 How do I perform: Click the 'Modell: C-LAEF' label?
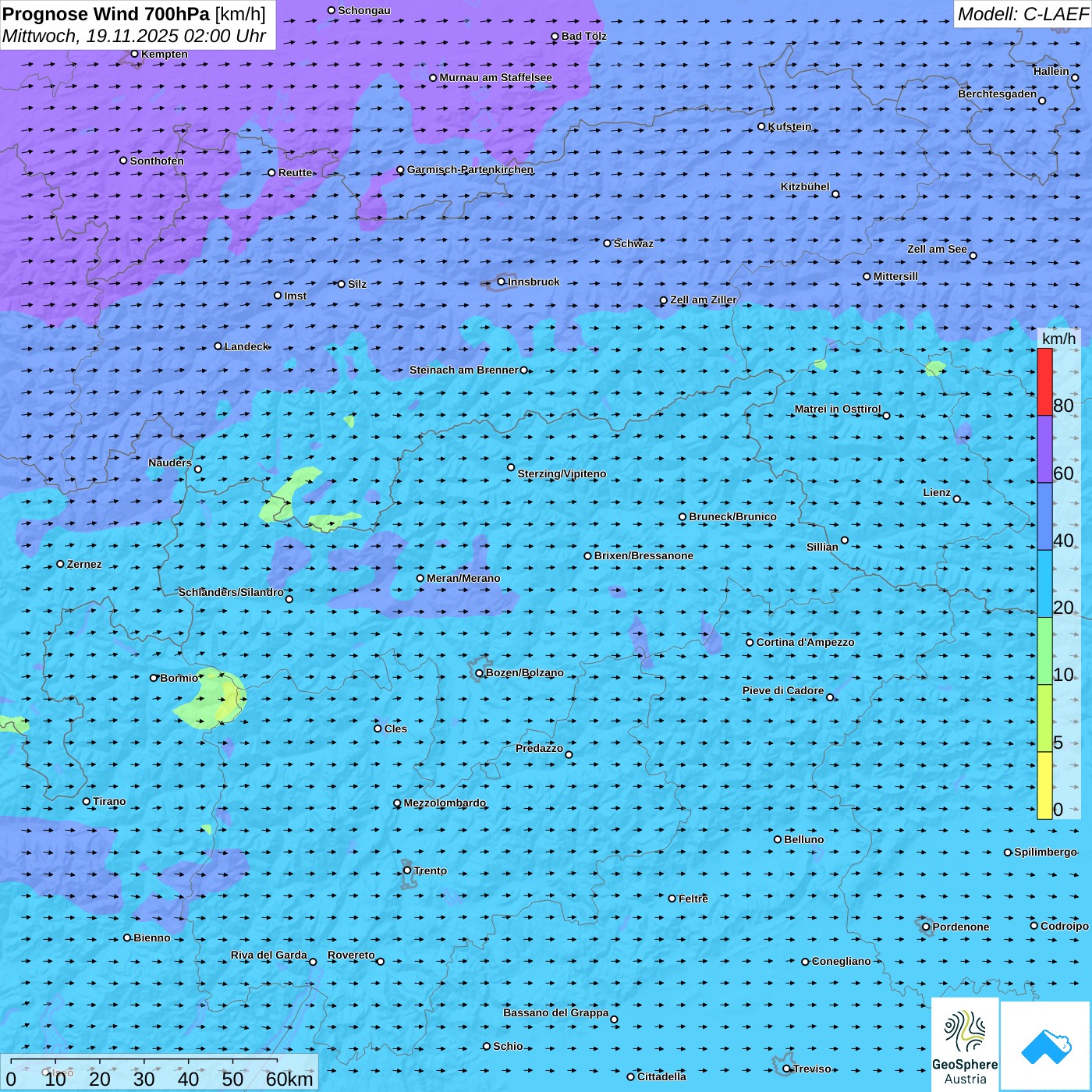tap(1023, 14)
